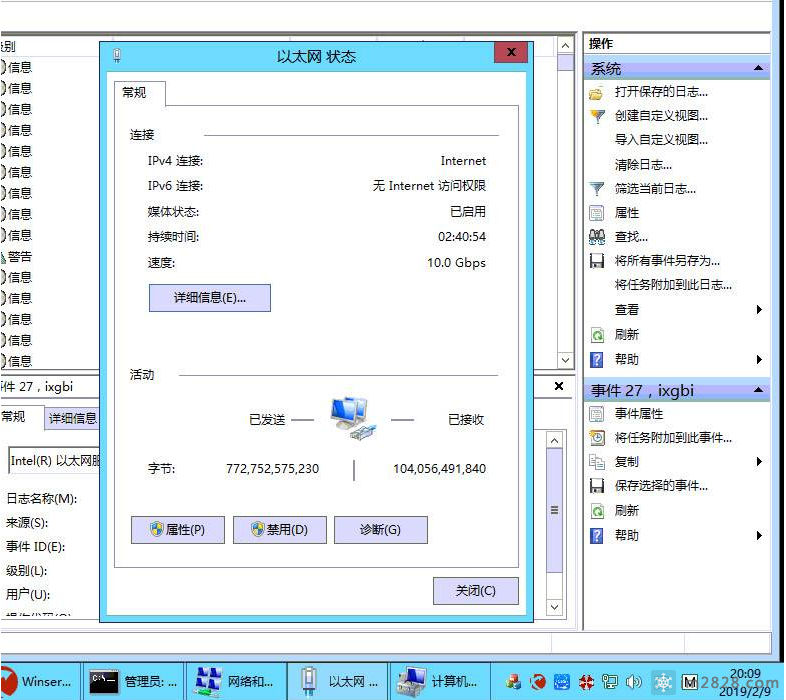Open 网络和... taskbar item

pyautogui.click(x=236, y=681)
